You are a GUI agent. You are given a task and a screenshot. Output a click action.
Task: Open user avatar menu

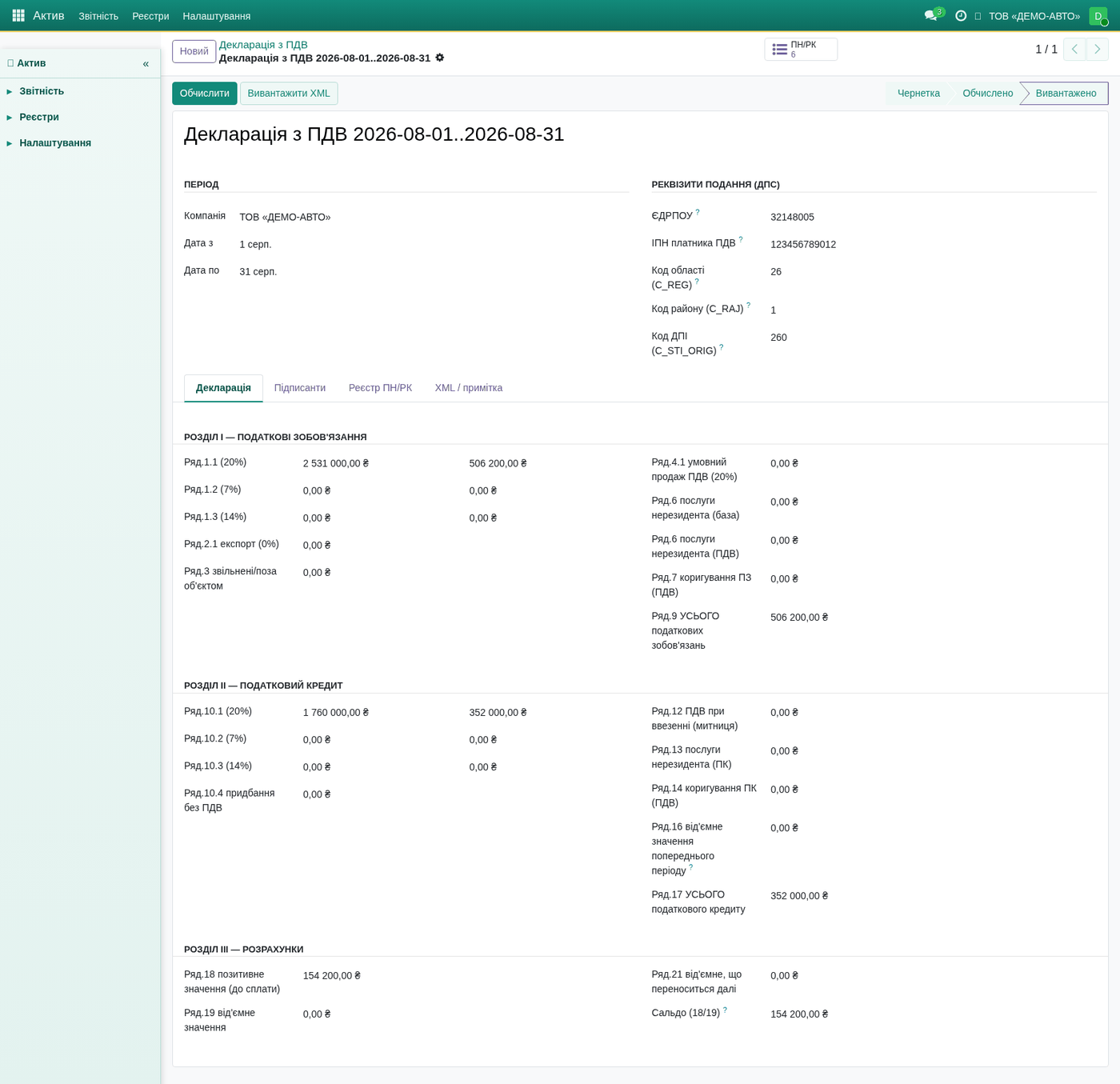pos(1098,16)
